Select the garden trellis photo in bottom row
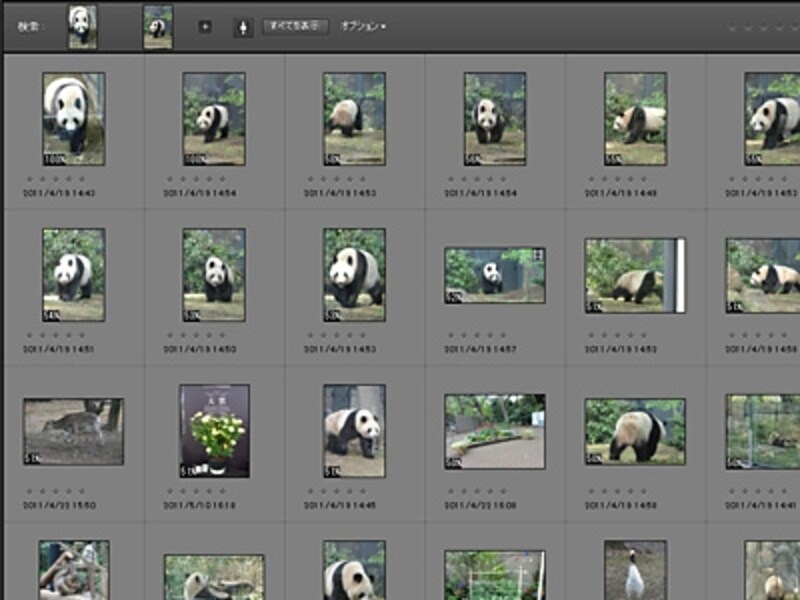 [494, 575]
